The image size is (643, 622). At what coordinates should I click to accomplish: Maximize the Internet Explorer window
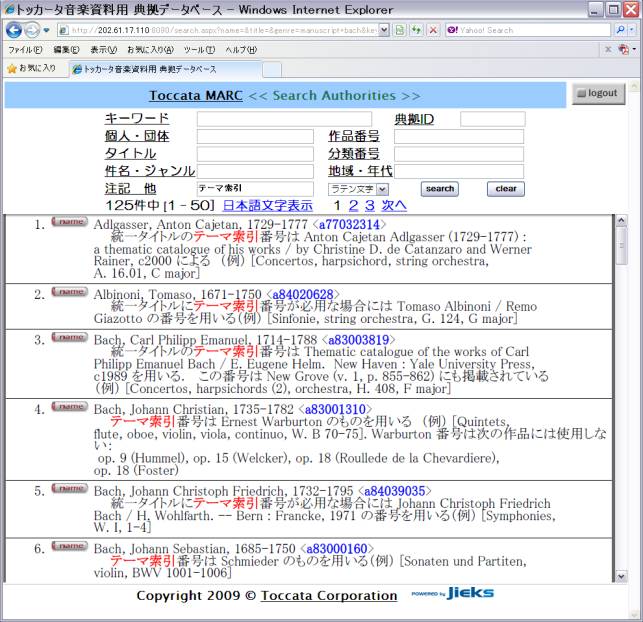pos(613,10)
